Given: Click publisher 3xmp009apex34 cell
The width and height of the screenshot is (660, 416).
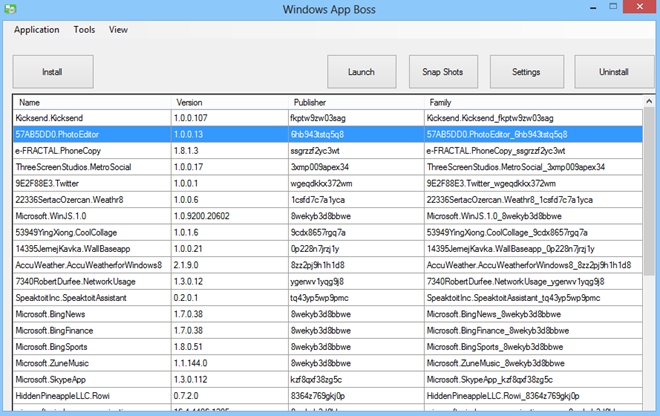Looking at the screenshot, I should (x=357, y=167).
